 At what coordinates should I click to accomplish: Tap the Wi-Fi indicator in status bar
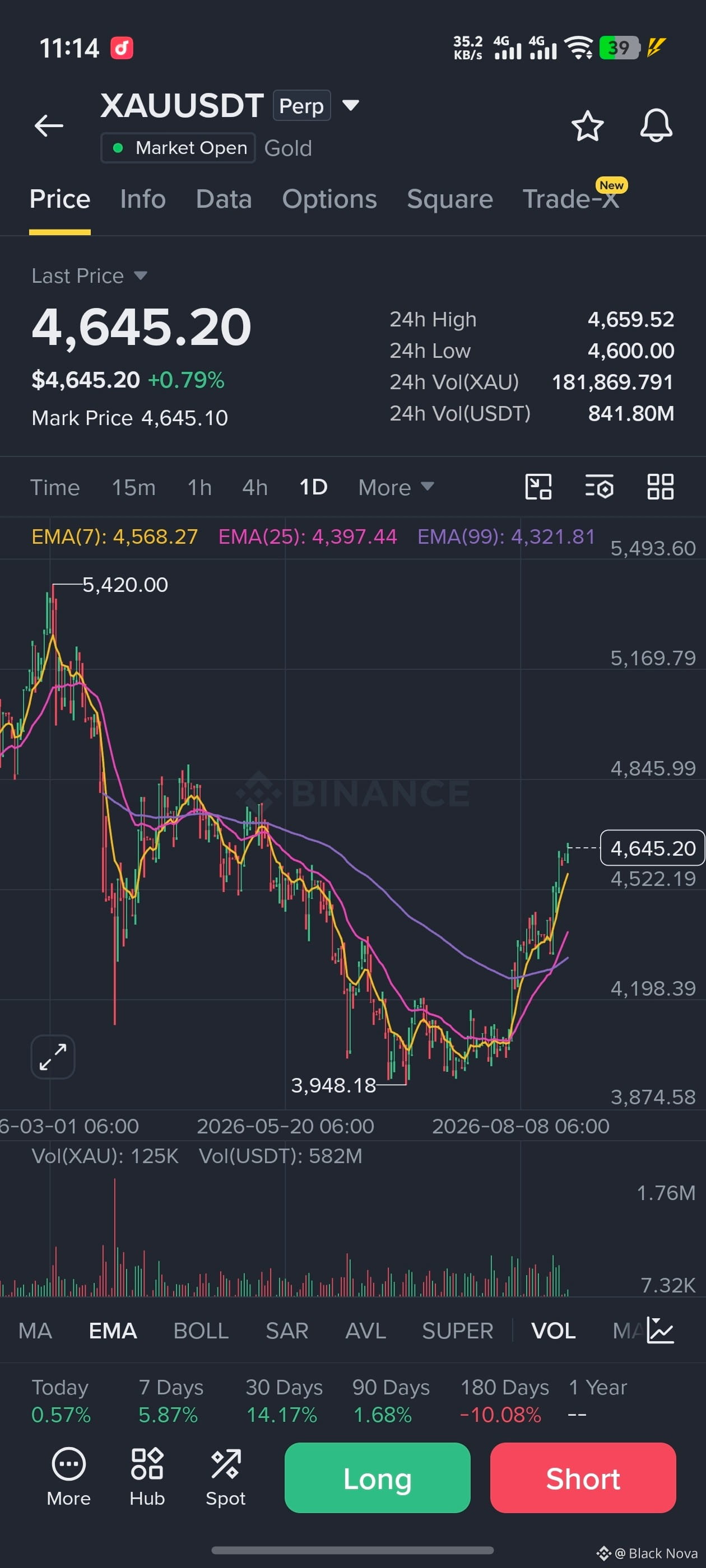(578, 48)
